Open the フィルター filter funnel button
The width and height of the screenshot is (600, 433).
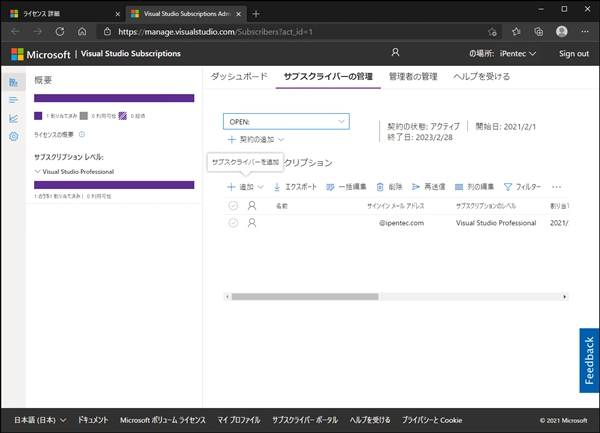click(522, 187)
